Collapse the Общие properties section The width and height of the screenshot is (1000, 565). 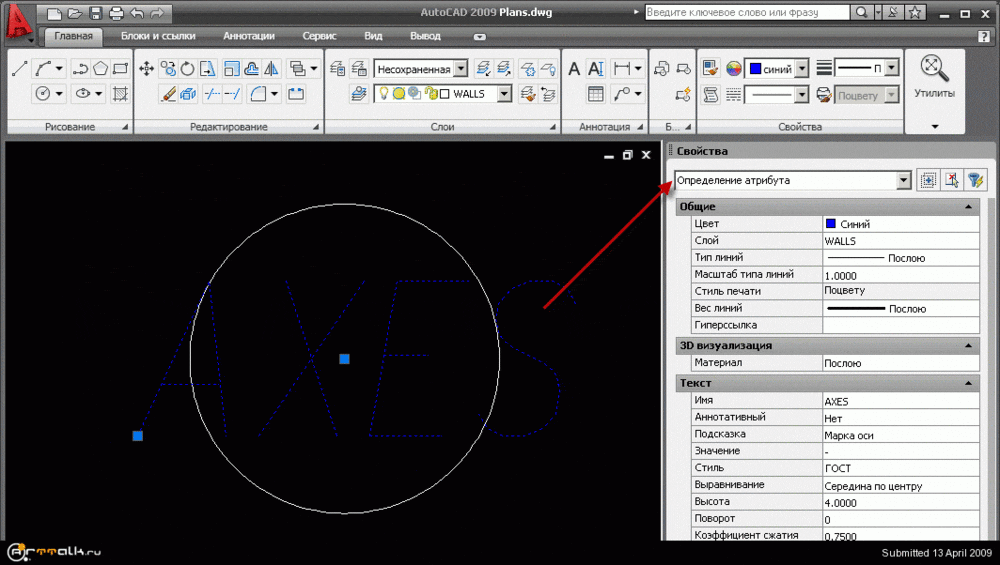[x=968, y=207]
